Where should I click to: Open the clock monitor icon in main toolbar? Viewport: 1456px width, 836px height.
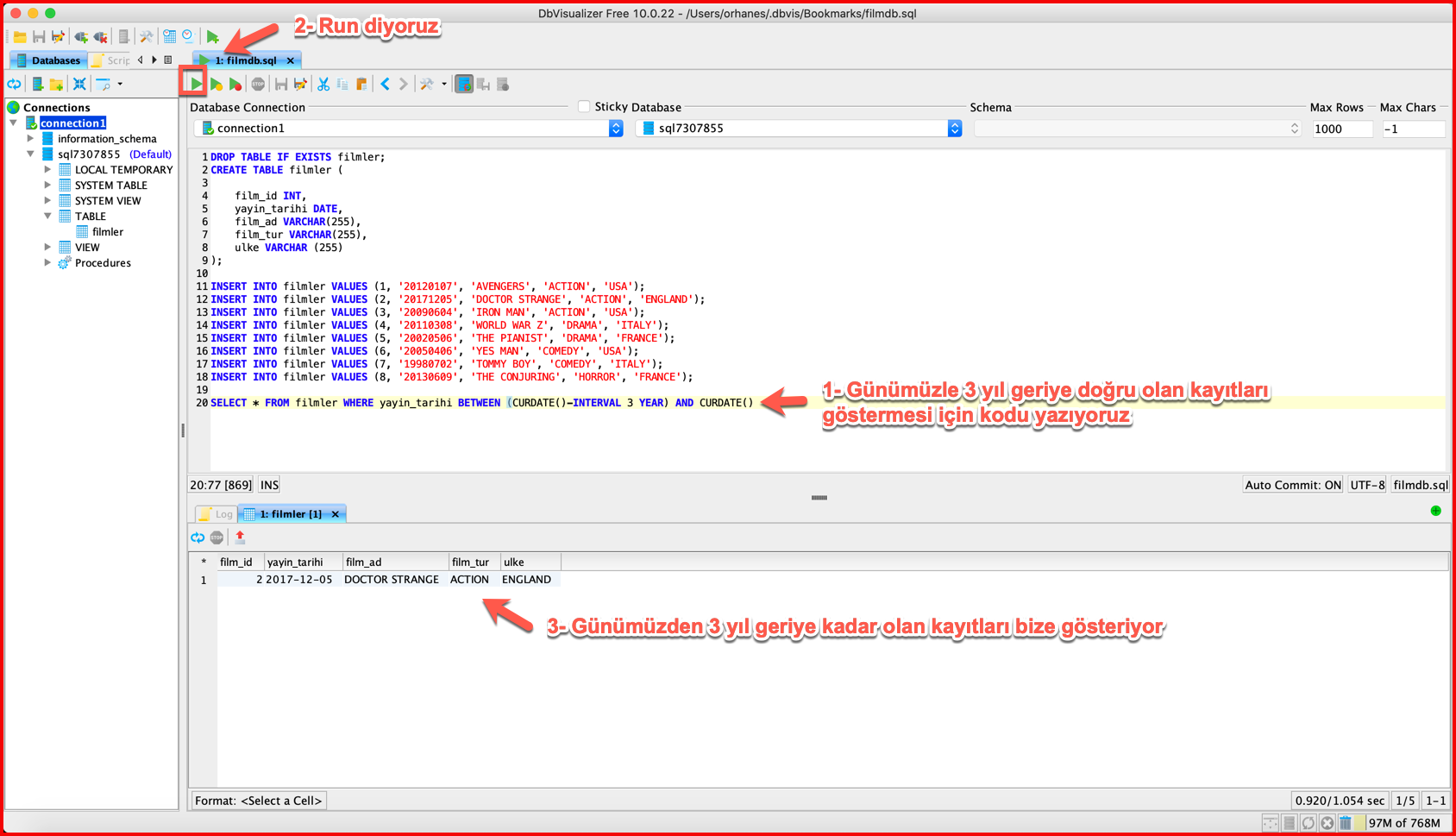[188, 36]
